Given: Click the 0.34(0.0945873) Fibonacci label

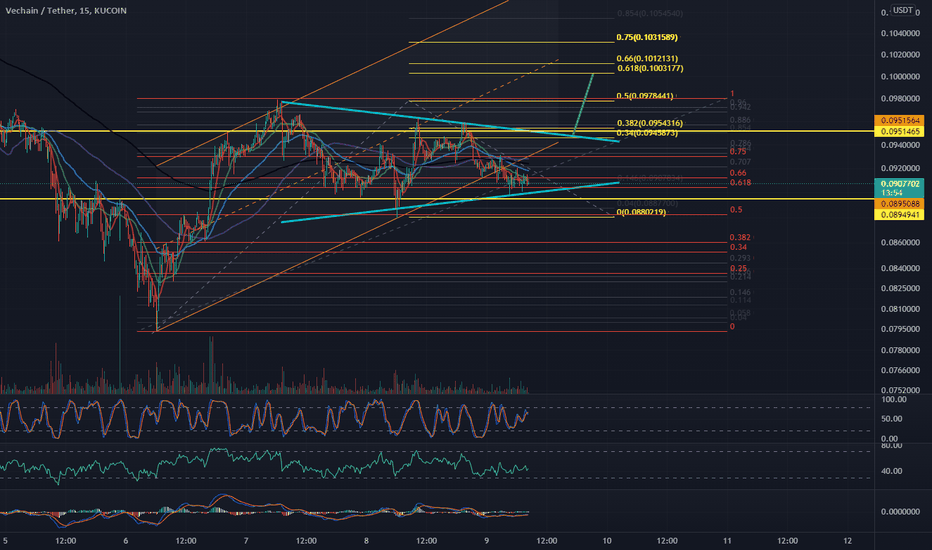Looking at the screenshot, I should (x=647, y=133).
